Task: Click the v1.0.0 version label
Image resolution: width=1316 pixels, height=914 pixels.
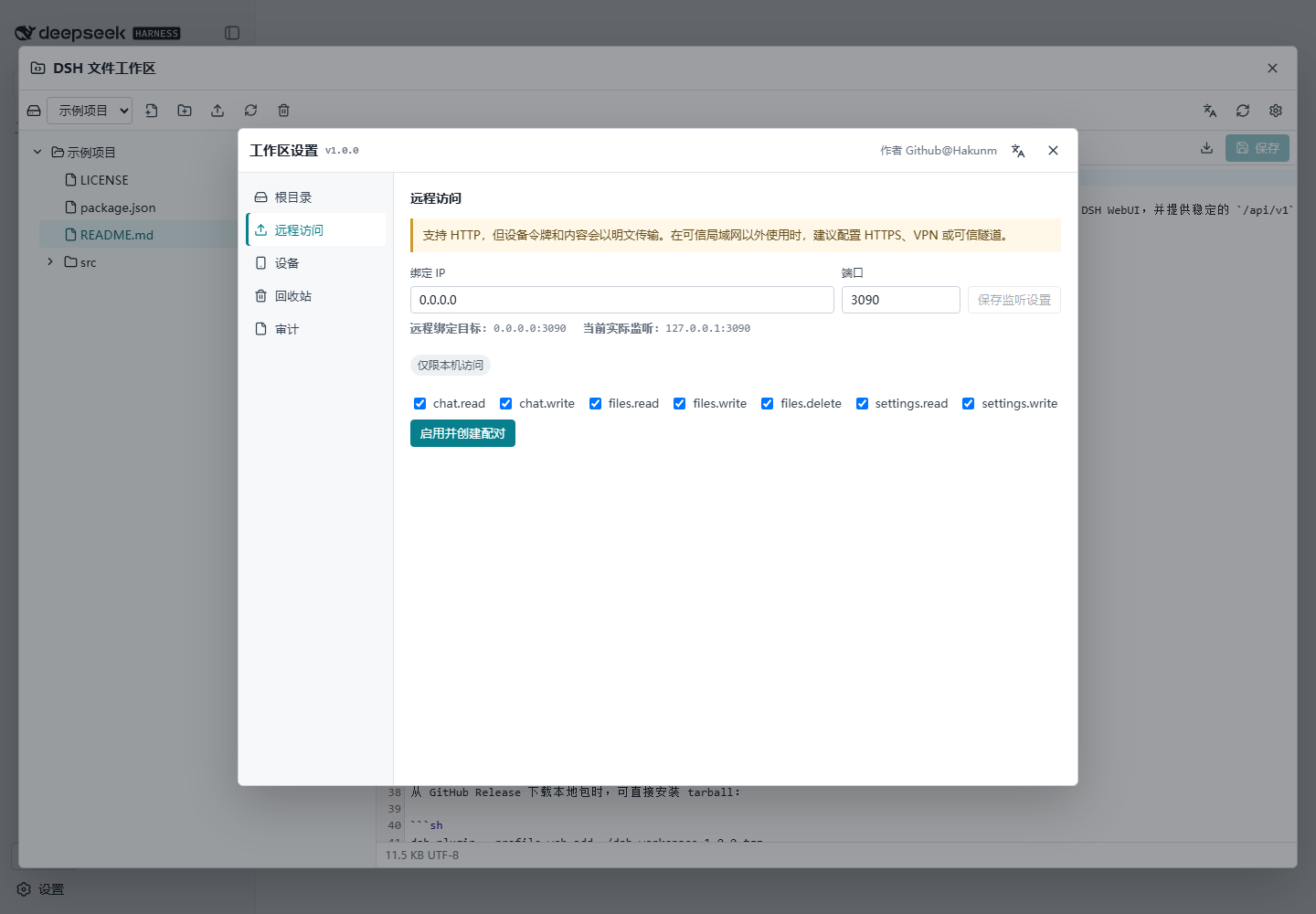Action: click(x=342, y=151)
